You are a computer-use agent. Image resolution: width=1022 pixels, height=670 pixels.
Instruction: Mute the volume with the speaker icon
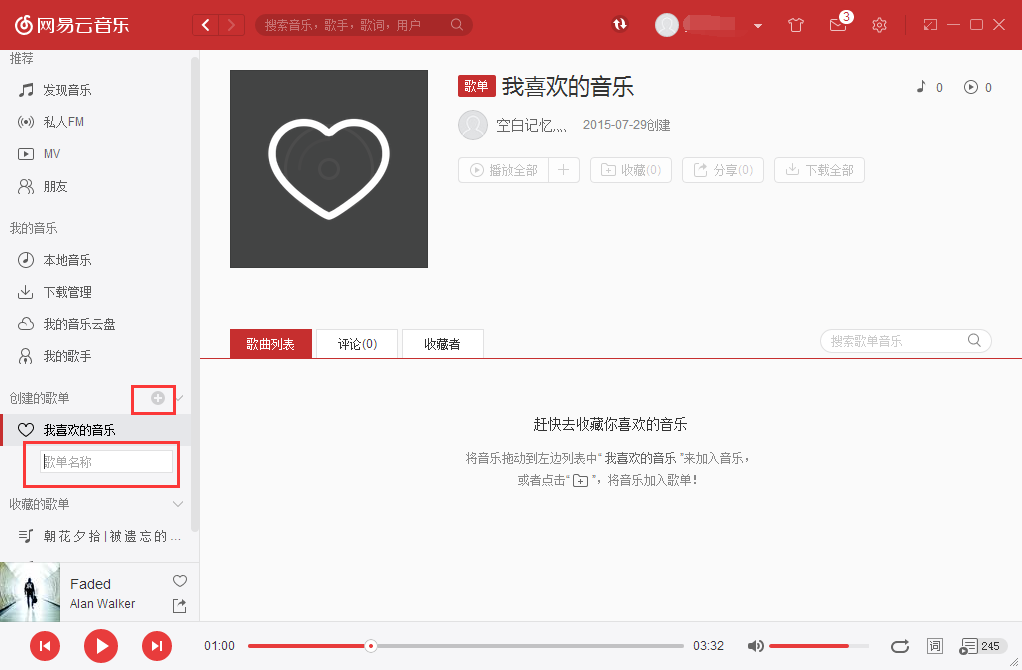[756, 646]
